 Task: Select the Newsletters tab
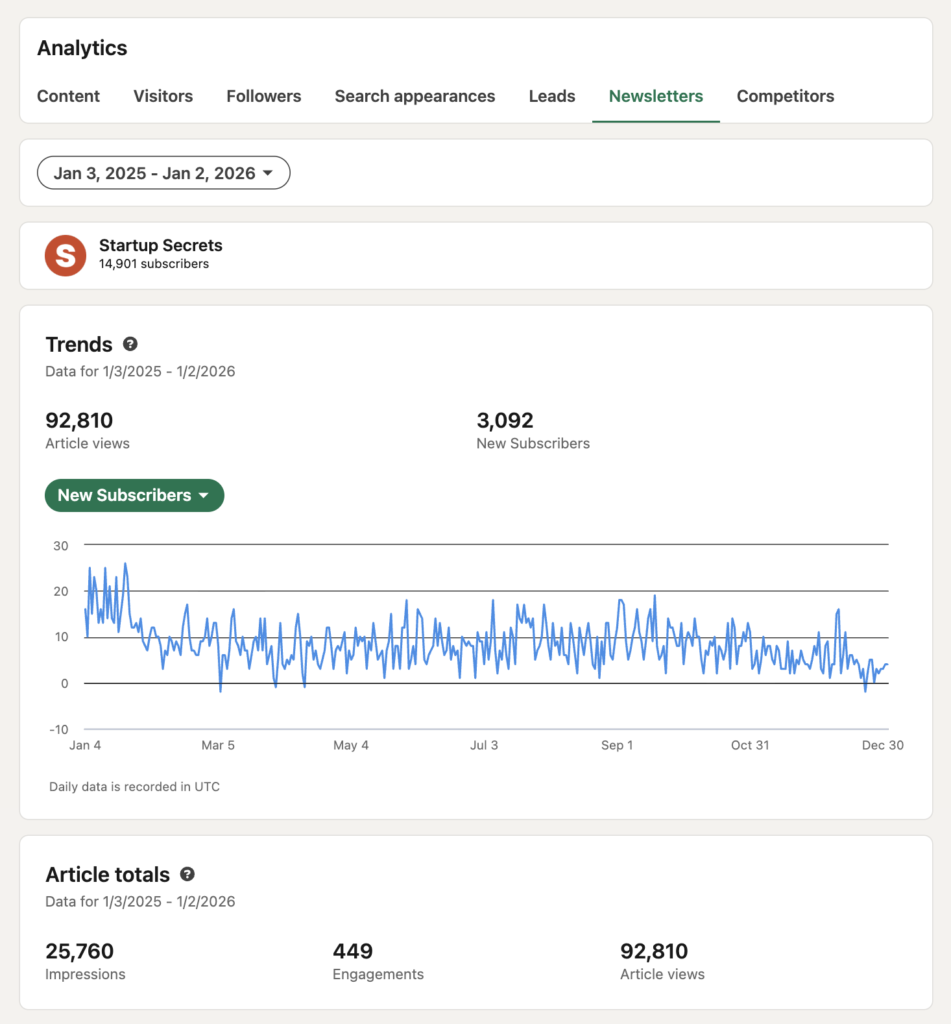pyautogui.click(x=655, y=96)
